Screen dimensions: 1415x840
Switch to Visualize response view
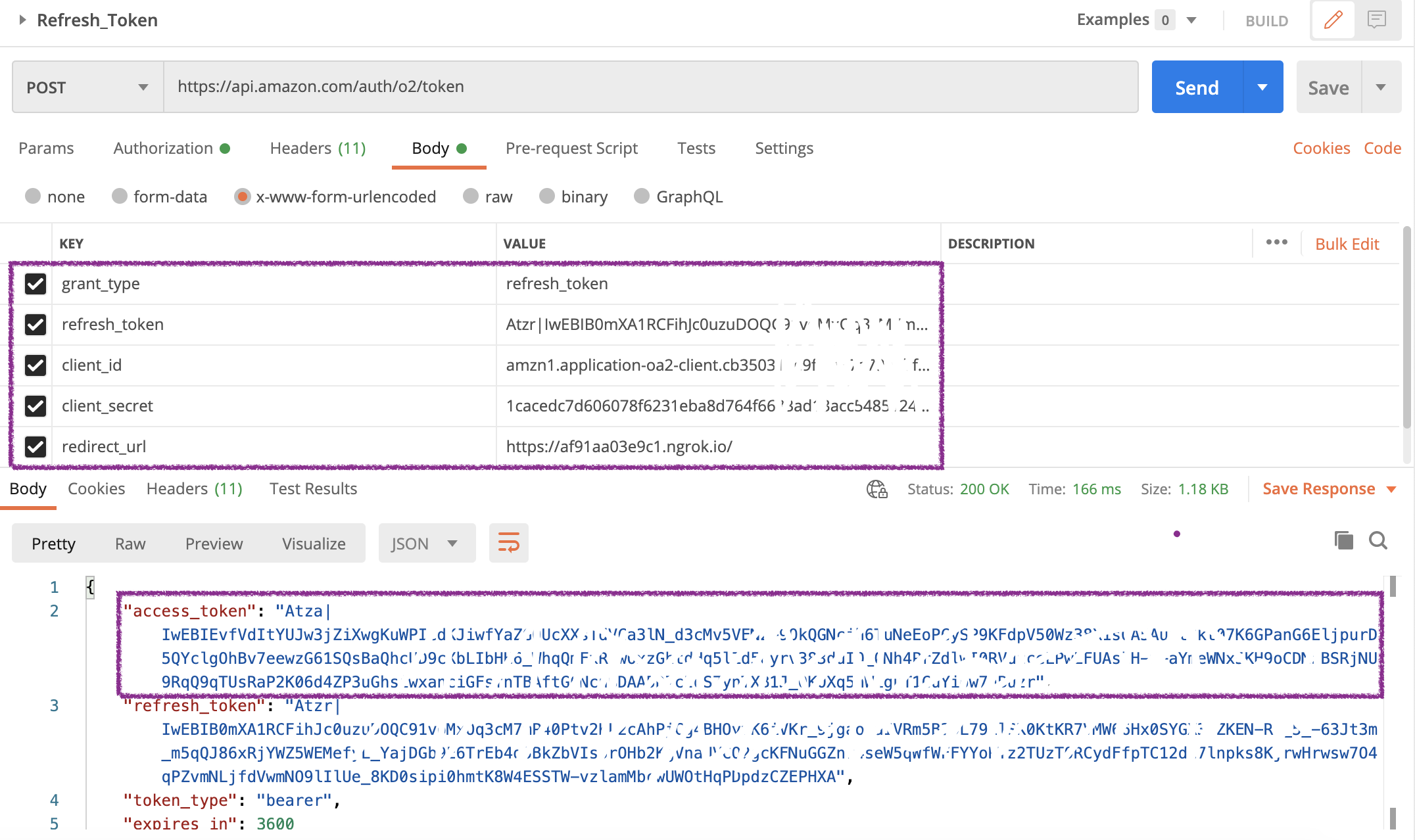tap(314, 544)
